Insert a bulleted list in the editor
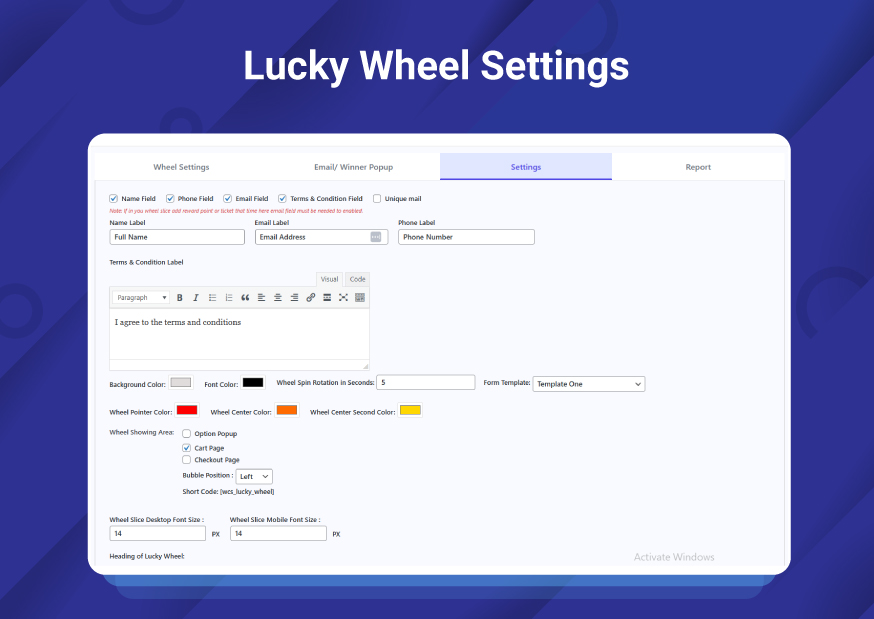Screen dimensions: 874x619 [212, 298]
